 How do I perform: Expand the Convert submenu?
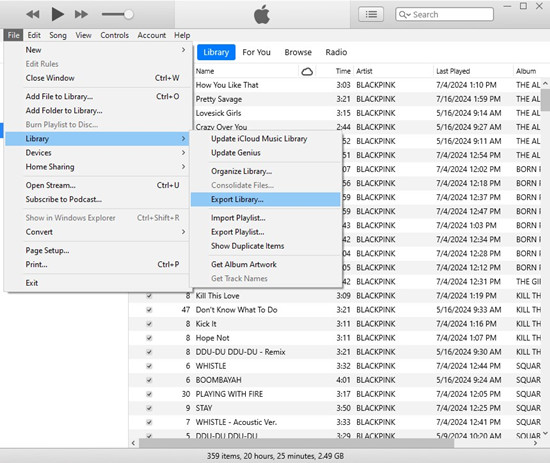pyautogui.click(x=98, y=232)
